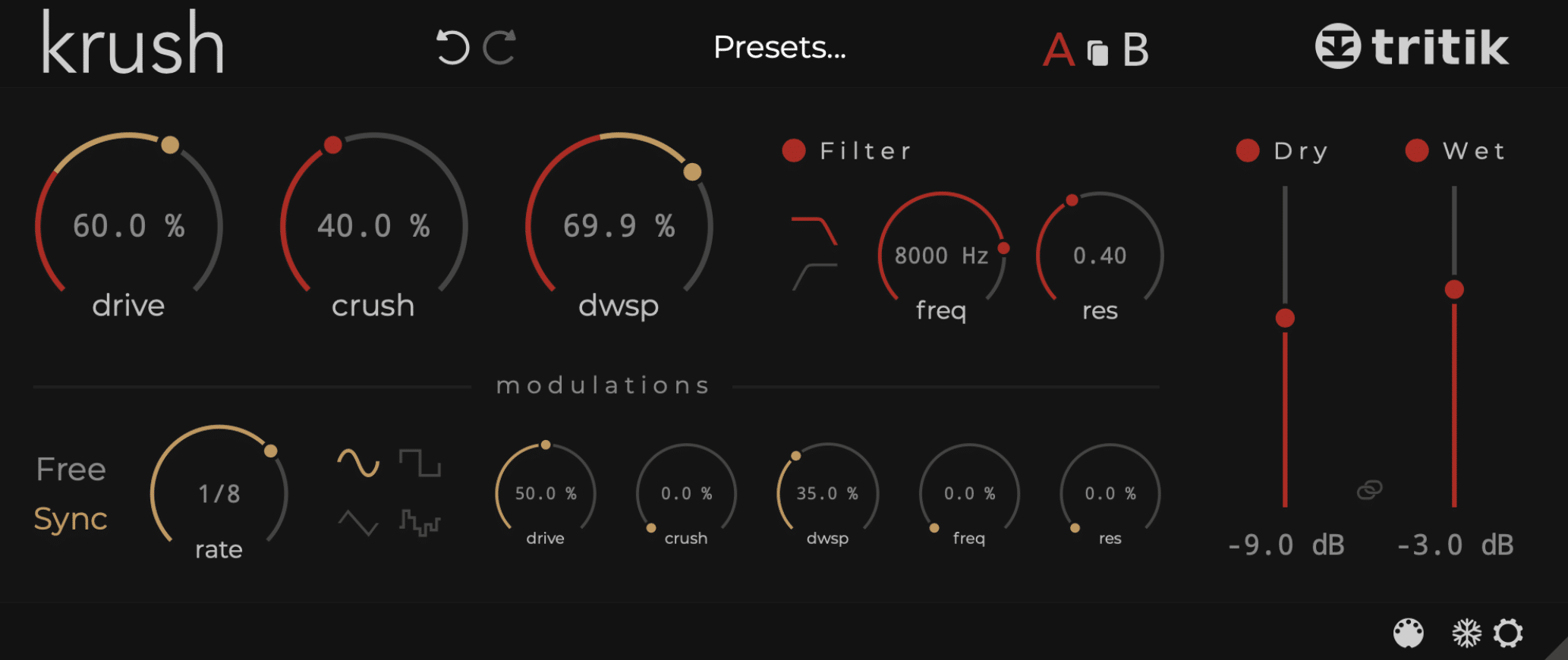The width and height of the screenshot is (1568, 660).
Task: Click the window corner grip
Action: click(1556, 649)
